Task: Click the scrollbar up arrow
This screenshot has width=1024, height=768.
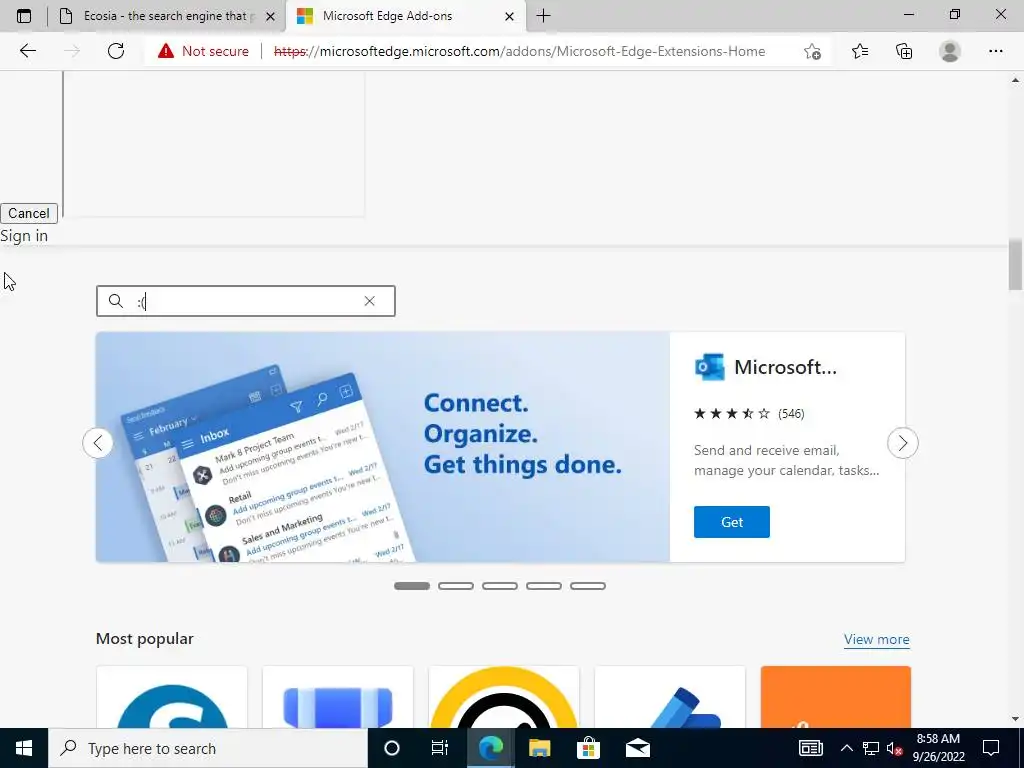Action: (1015, 80)
